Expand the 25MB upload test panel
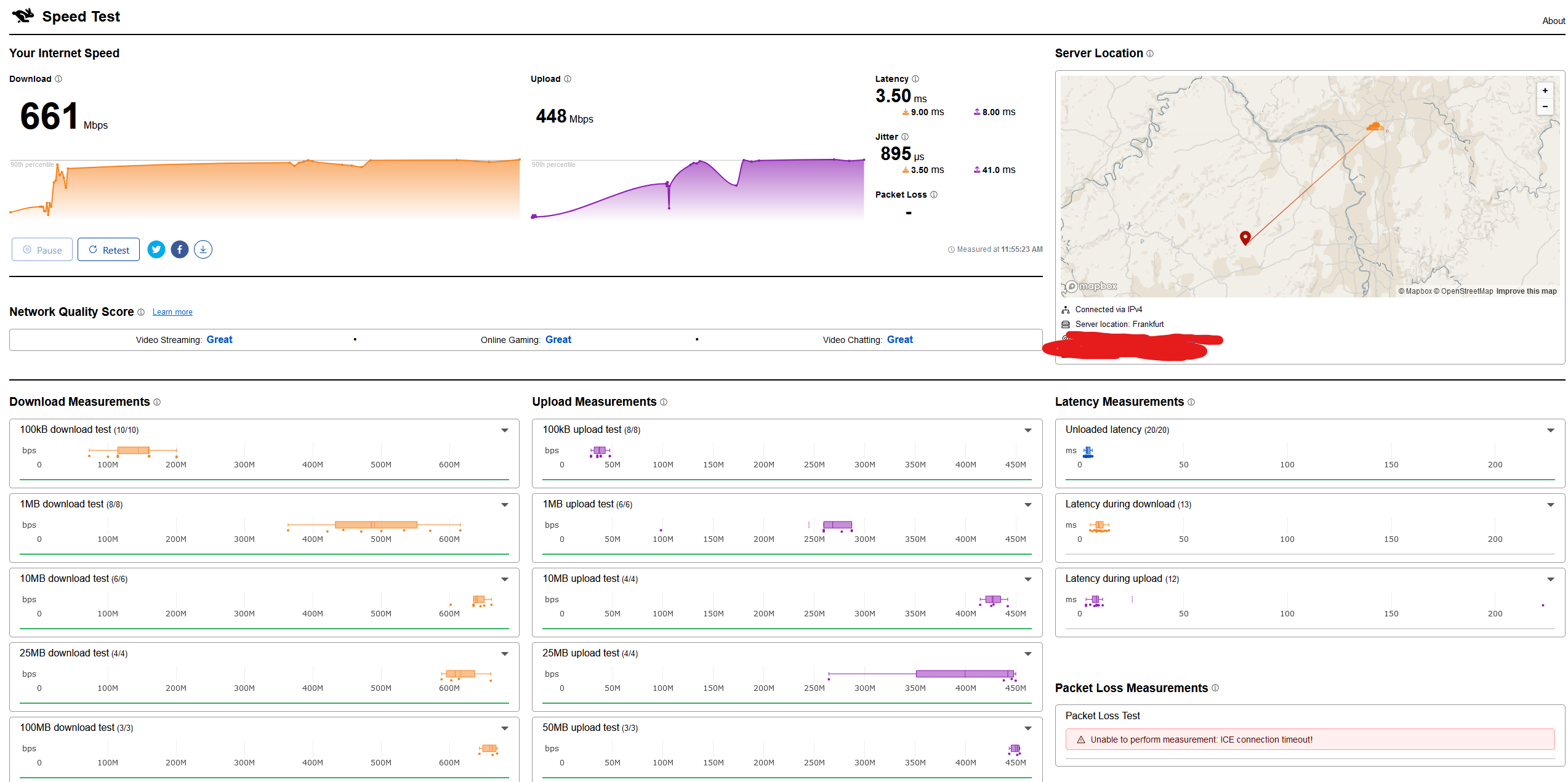Screen dimensions: 1568x782 click(1028, 654)
